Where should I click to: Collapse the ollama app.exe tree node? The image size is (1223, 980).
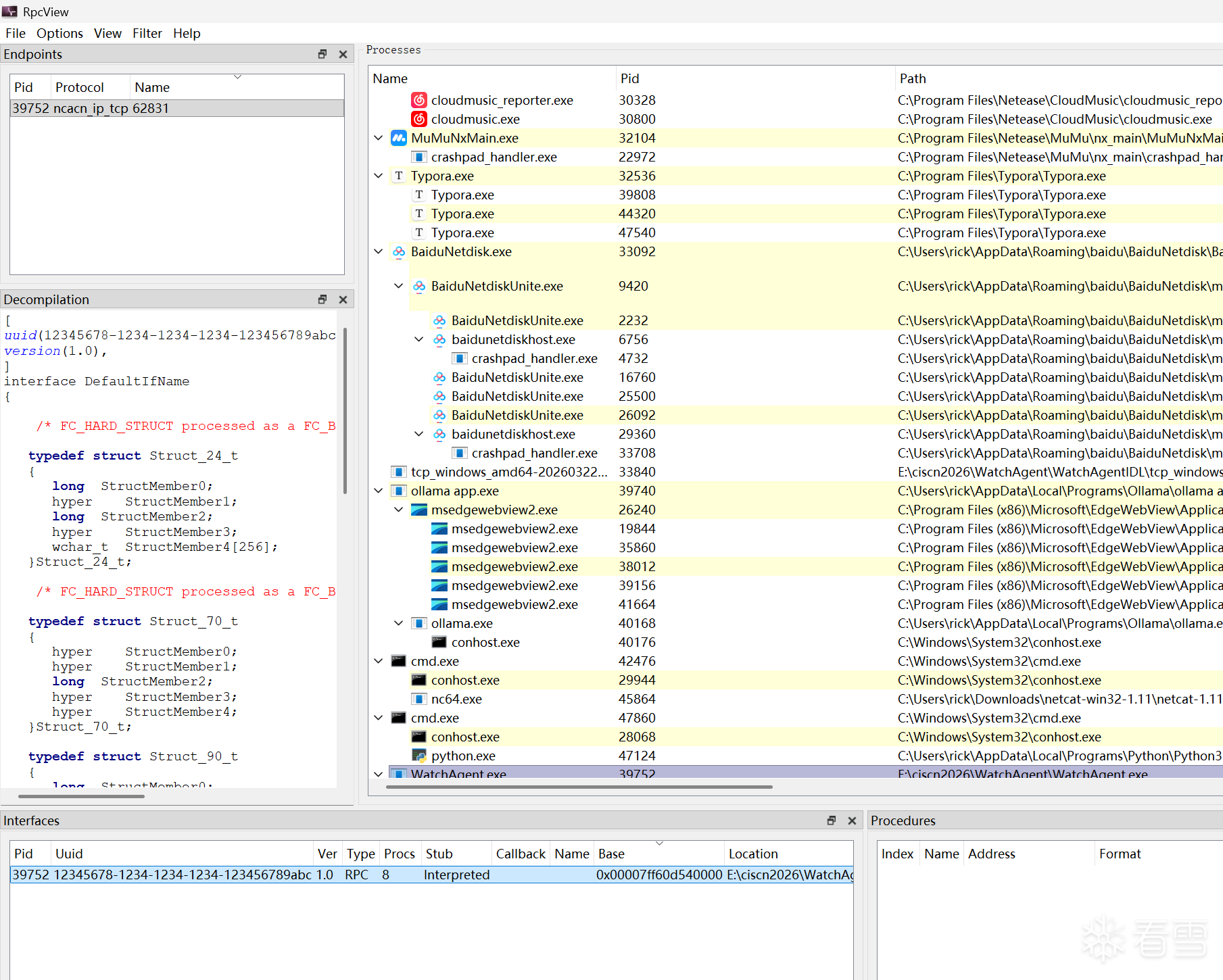379,491
